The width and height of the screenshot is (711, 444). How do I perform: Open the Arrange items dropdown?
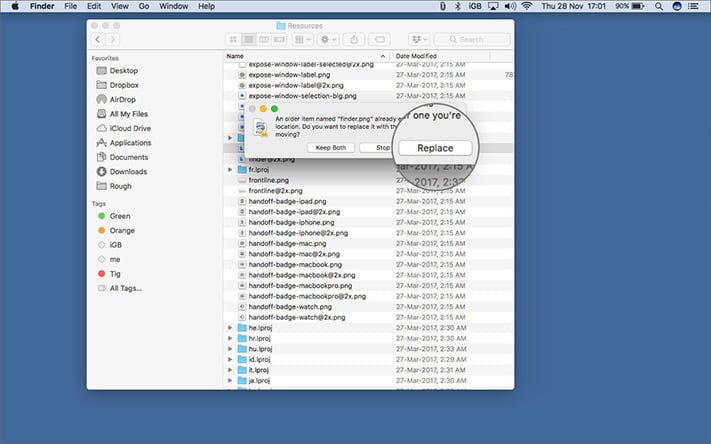point(302,40)
